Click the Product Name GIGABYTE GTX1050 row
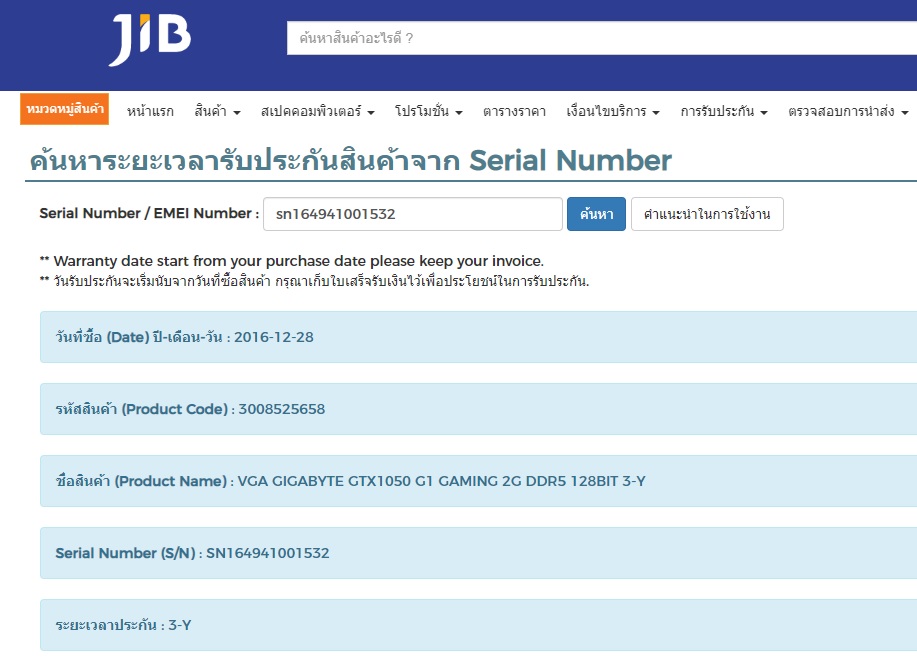Image resolution: width=917 pixels, height=665 pixels. click(478, 481)
